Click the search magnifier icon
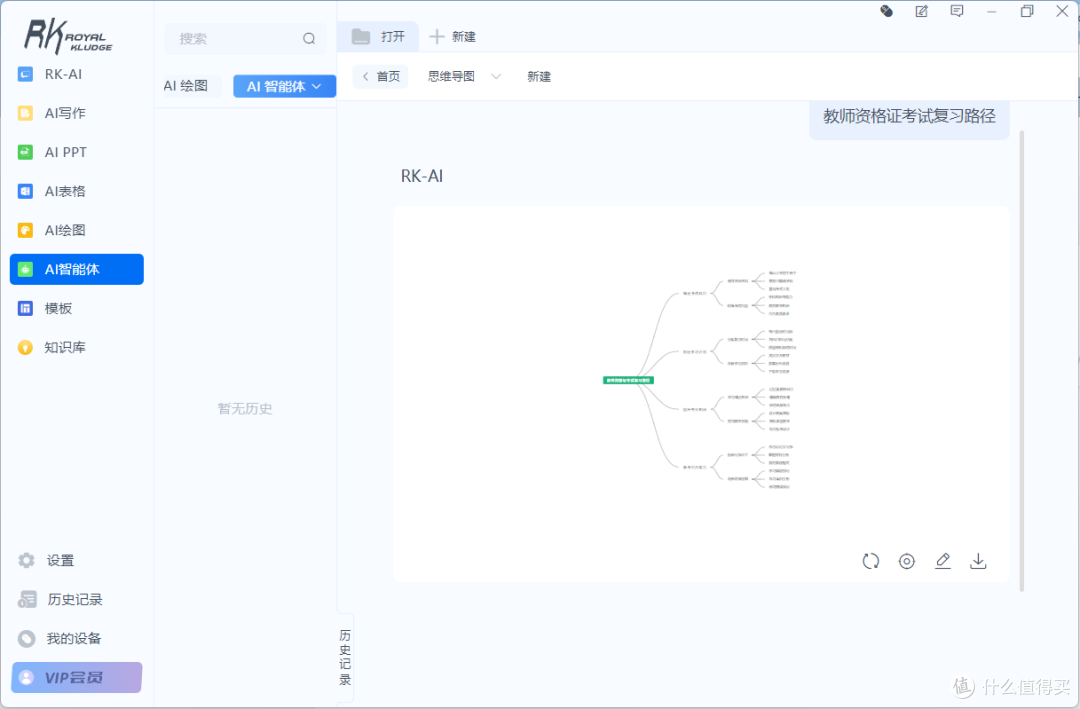The image size is (1080, 709). point(309,39)
